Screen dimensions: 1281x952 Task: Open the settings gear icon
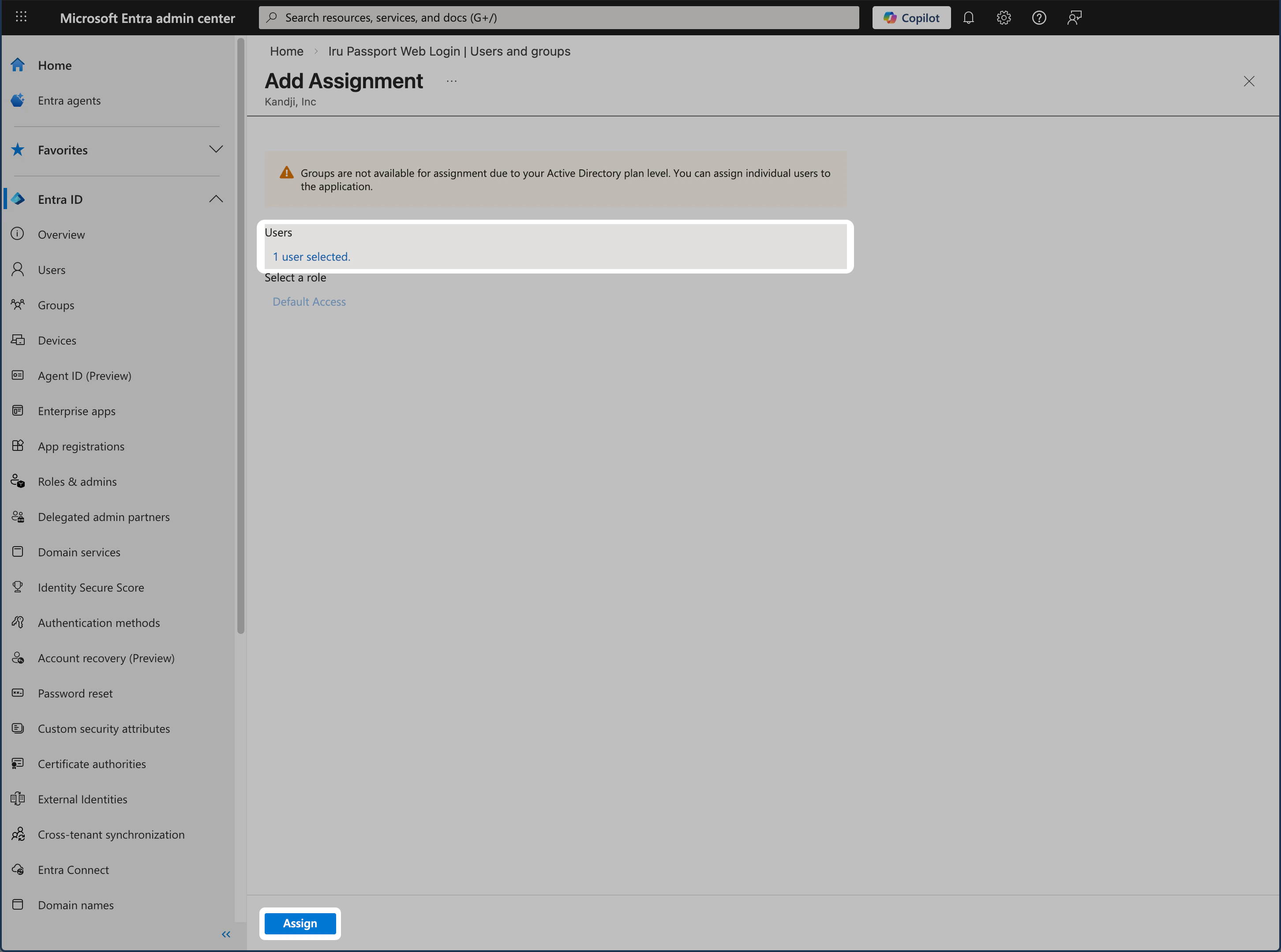[1003, 17]
